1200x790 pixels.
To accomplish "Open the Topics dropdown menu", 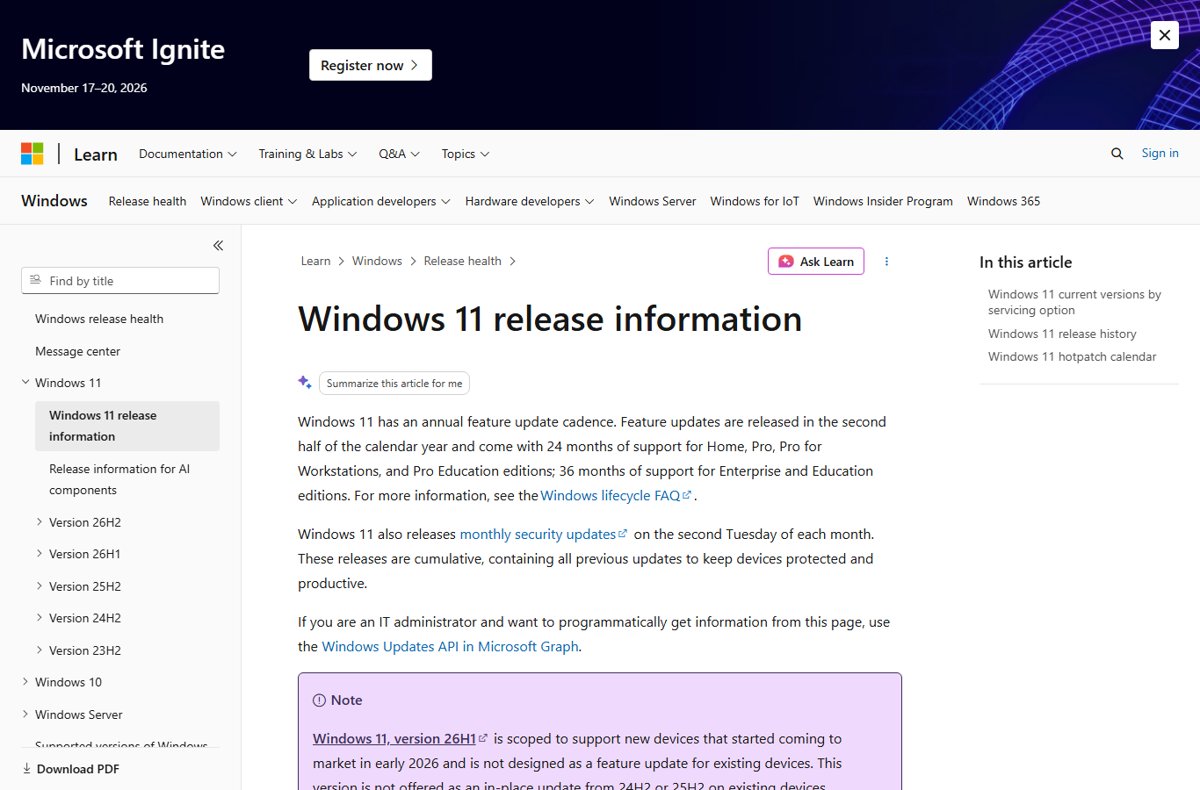I will pos(465,154).
